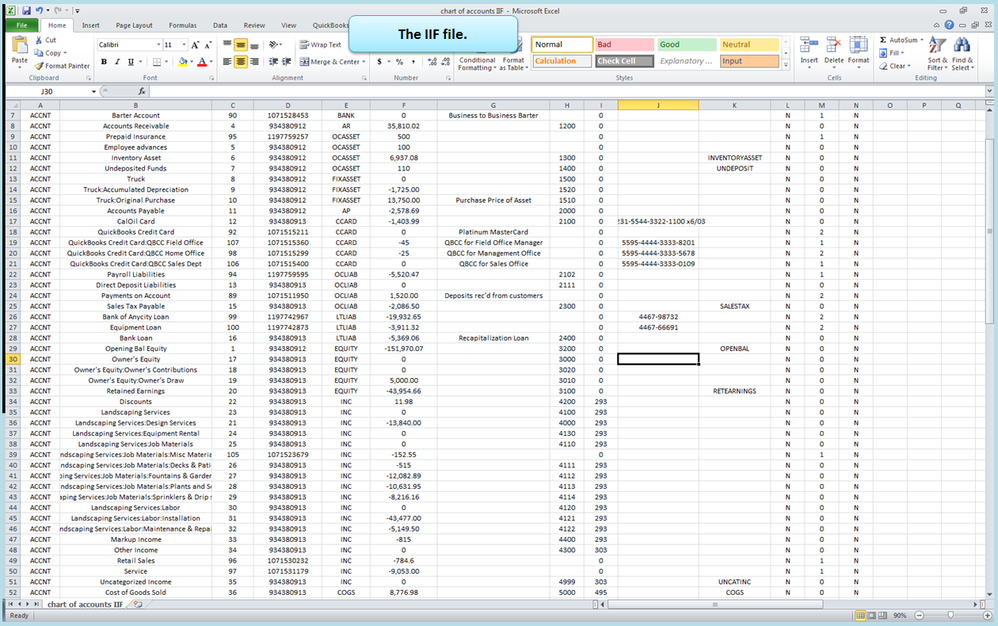Screen dimensions: 998x626
Task: Switch to the Data tab
Action: (220, 25)
